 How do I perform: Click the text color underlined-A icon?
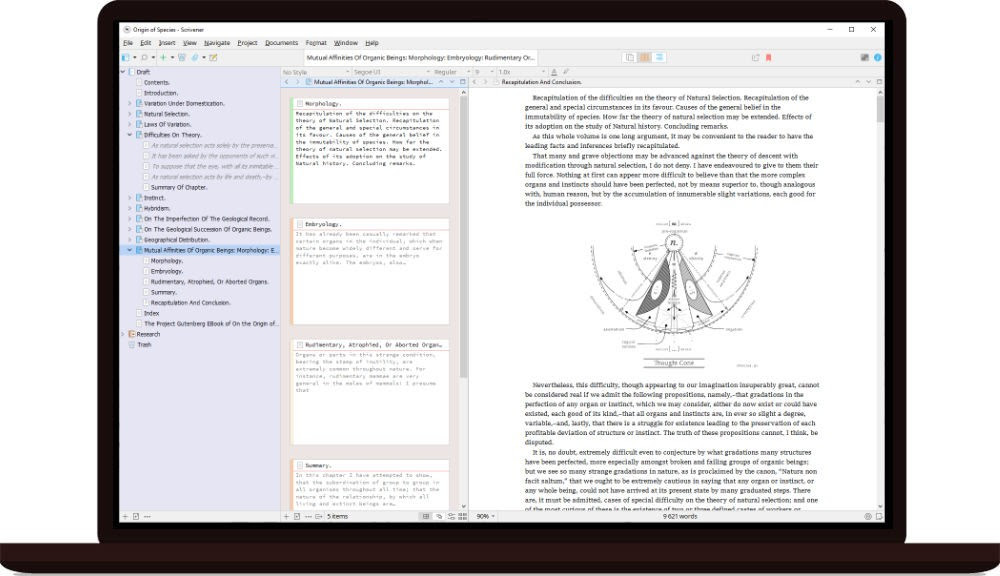click(x=554, y=72)
